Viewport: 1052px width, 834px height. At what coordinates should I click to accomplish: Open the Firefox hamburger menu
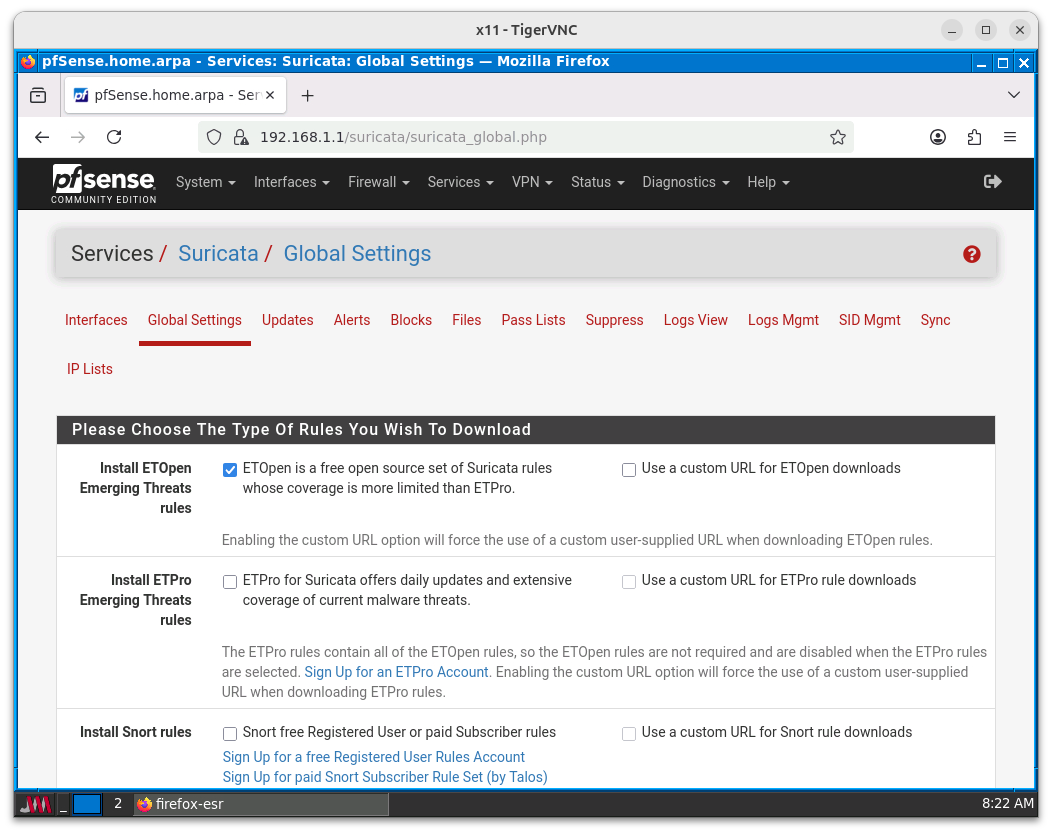[1010, 138]
